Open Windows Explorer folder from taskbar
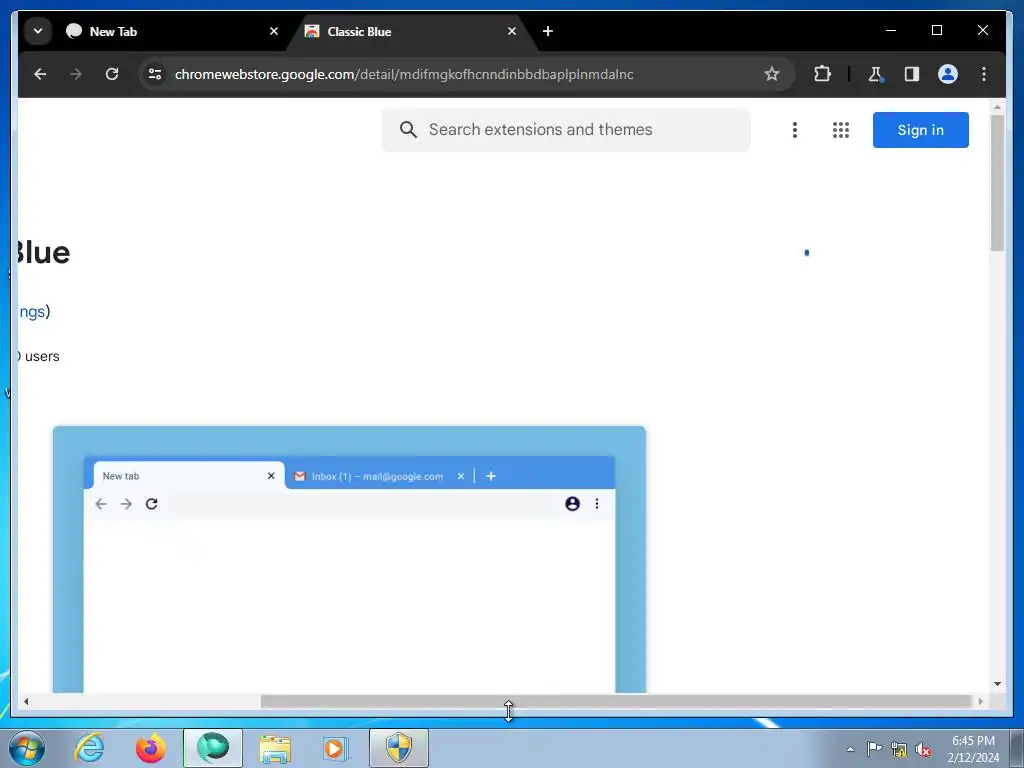Image resolution: width=1024 pixels, height=768 pixels. [275, 748]
